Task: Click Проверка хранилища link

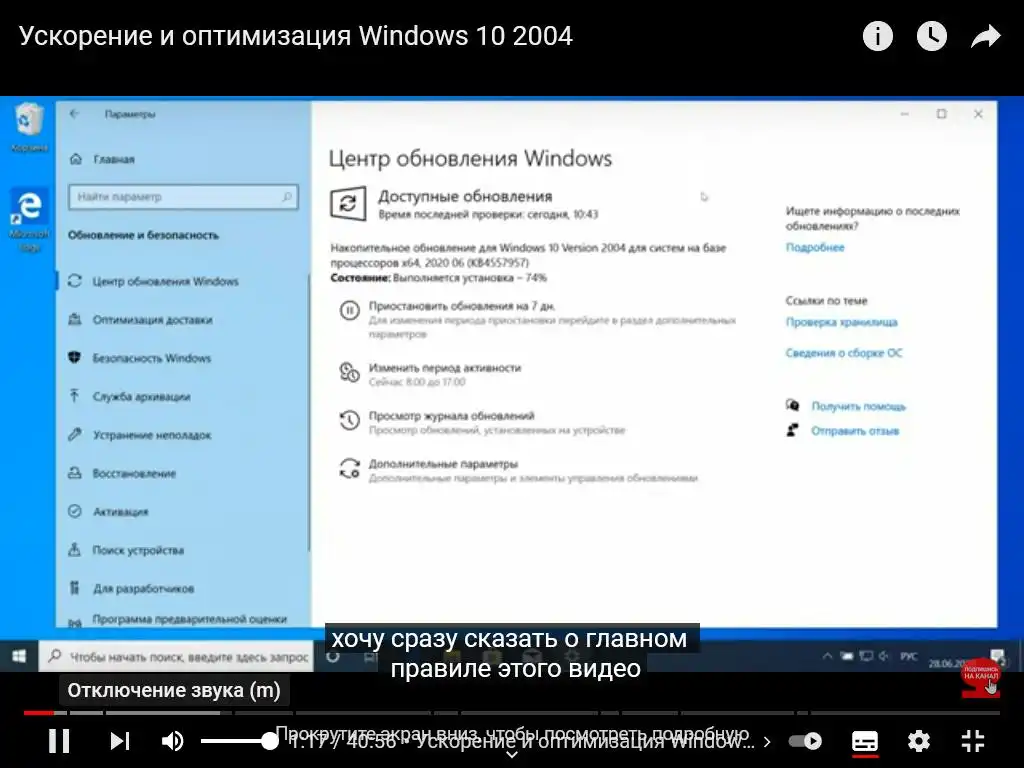Action: coord(841,322)
